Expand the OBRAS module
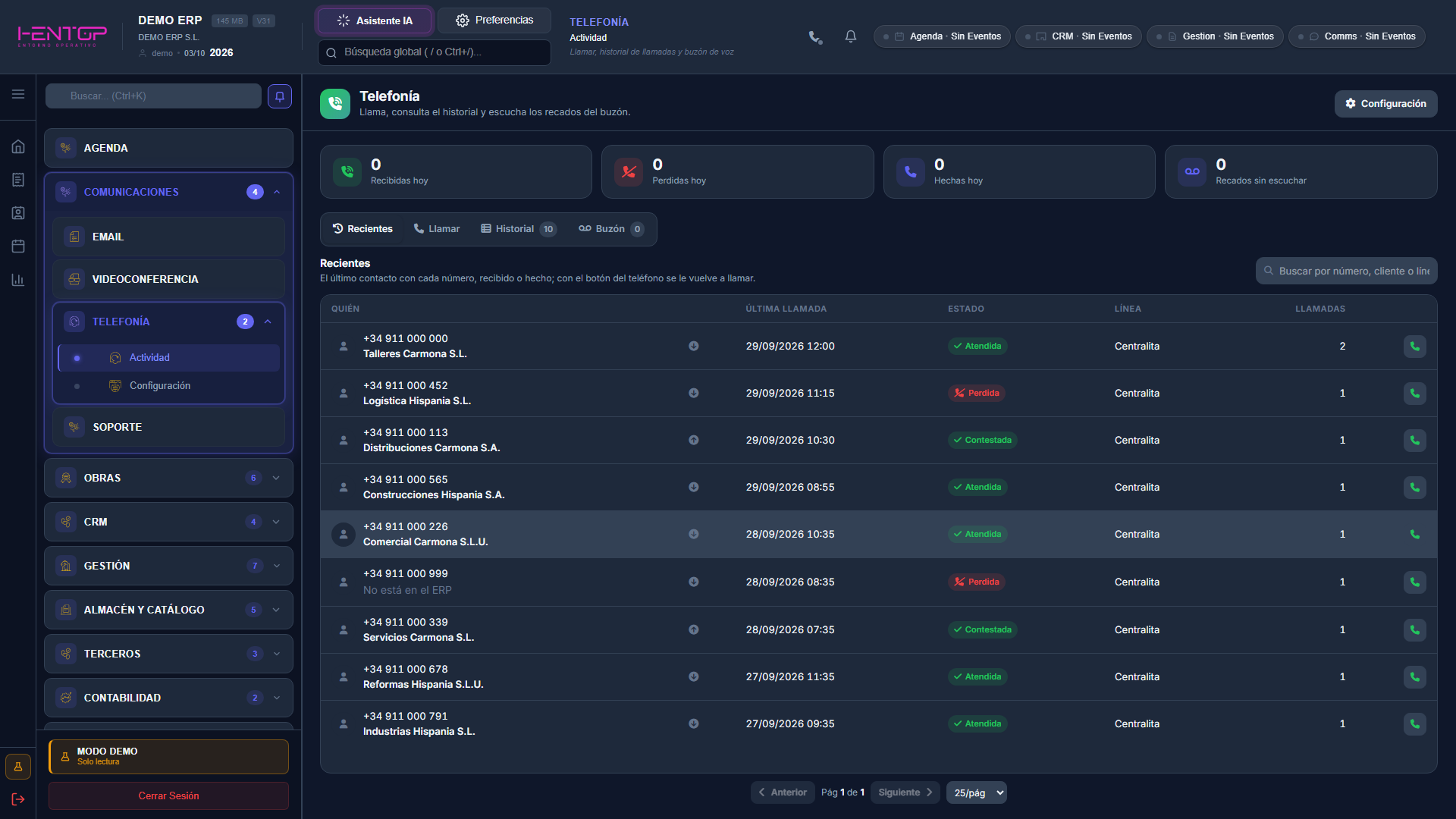This screenshot has width=1456, height=819. click(168, 479)
